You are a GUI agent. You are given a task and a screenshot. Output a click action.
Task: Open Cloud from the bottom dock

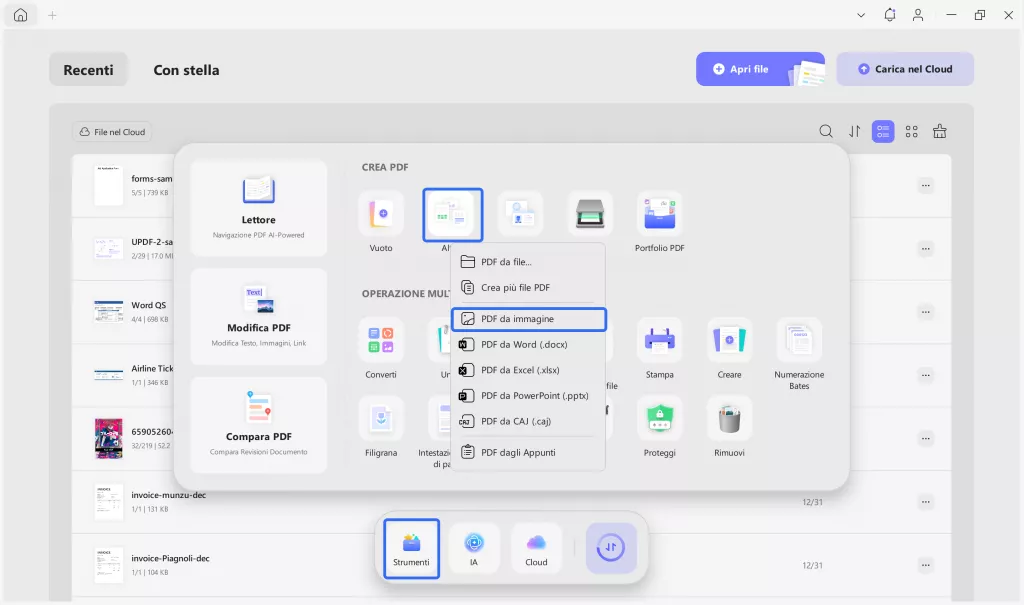pos(536,548)
